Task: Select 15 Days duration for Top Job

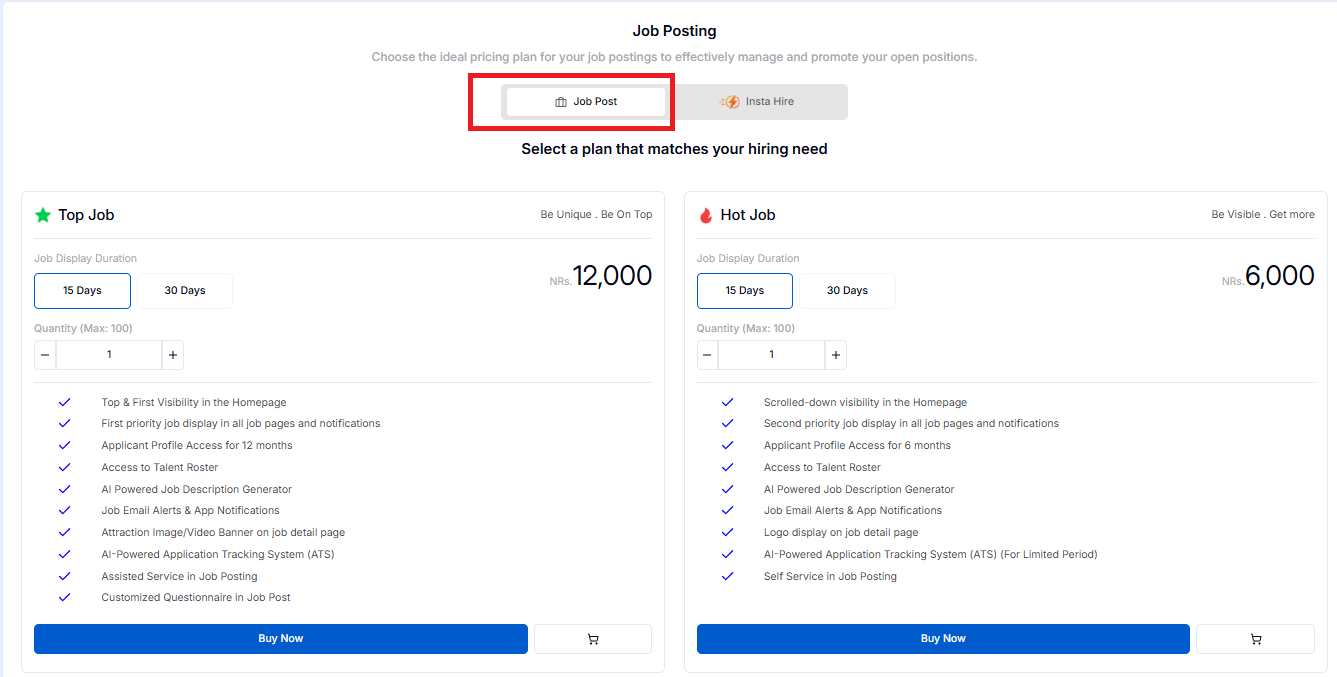Action: 82,291
